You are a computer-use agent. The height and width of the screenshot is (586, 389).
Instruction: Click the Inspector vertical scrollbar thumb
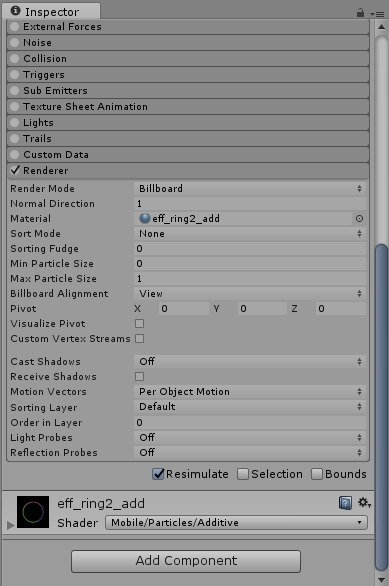382,407
